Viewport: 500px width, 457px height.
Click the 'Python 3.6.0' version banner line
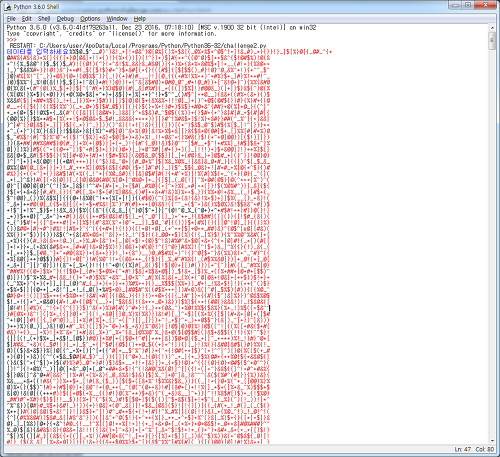(161, 28)
